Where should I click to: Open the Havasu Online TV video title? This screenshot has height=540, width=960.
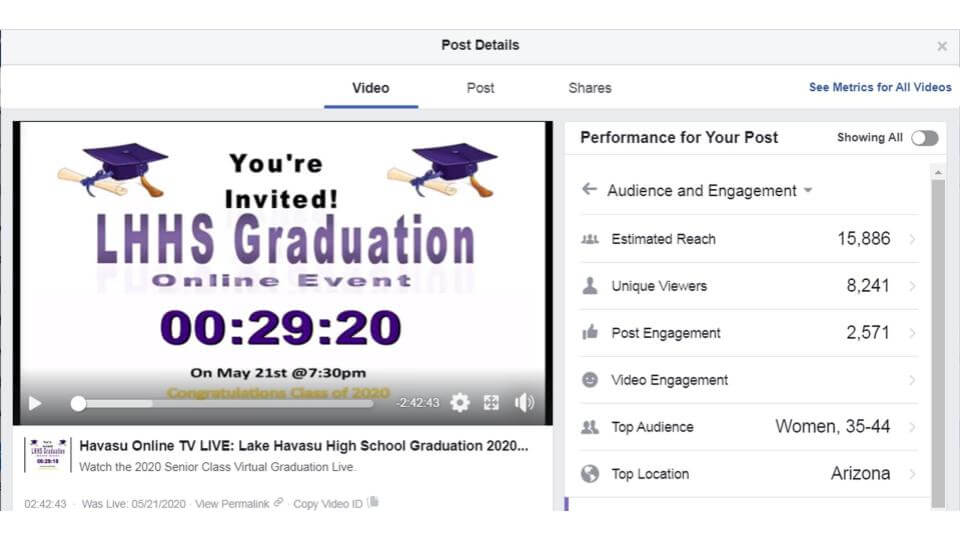click(304, 446)
